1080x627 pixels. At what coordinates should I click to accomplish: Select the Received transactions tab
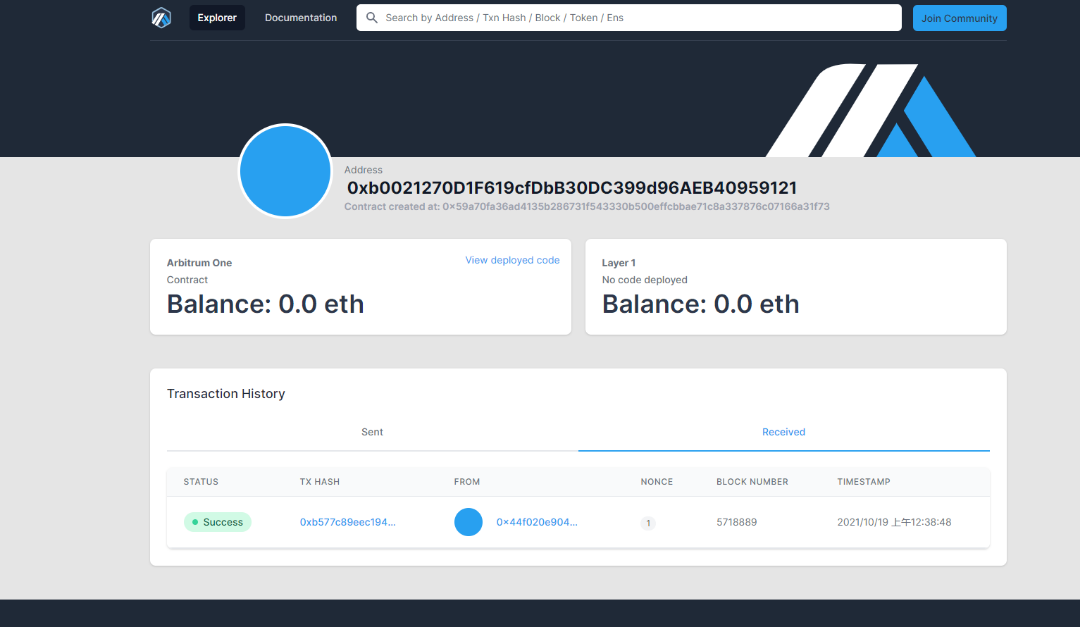point(783,432)
